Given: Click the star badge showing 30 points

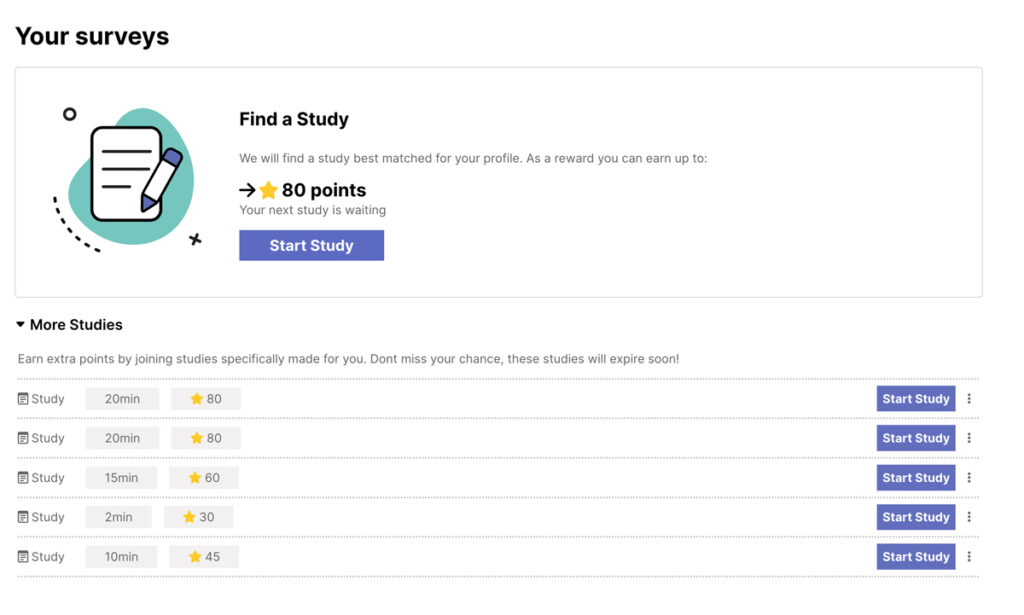Looking at the screenshot, I should click(x=200, y=517).
